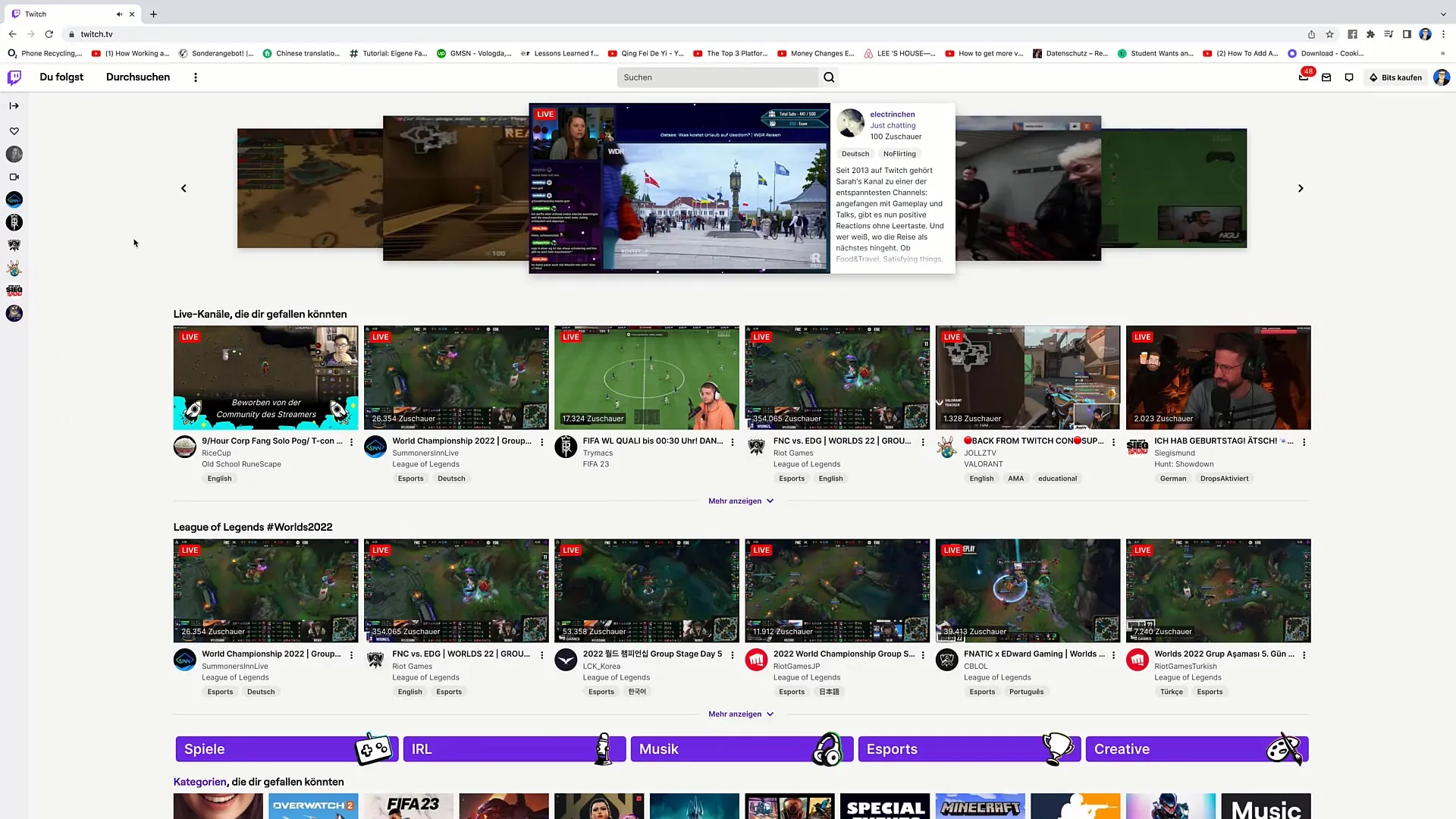Show next carousel stream
The image size is (1456, 819).
(1301, 188)
